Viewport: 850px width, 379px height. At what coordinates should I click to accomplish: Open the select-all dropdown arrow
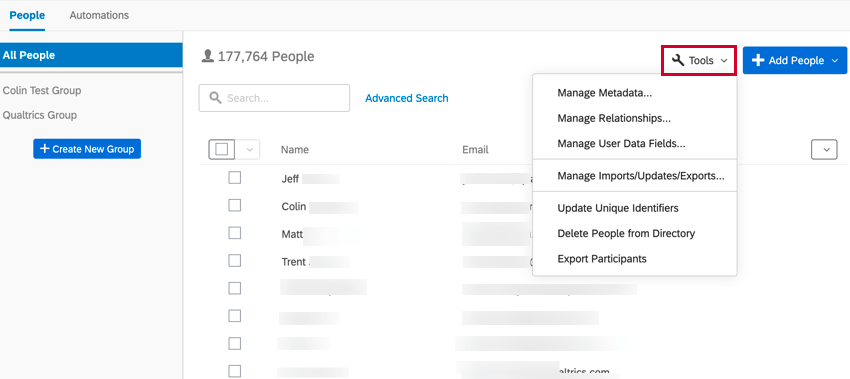tap(248, 149)
